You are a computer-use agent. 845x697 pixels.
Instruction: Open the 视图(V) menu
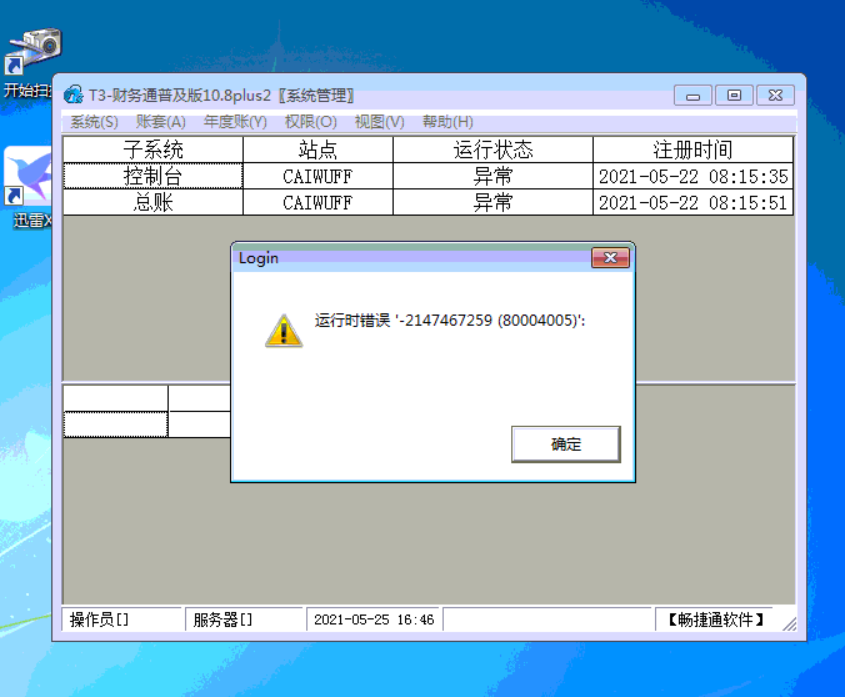tap(379, 122)
